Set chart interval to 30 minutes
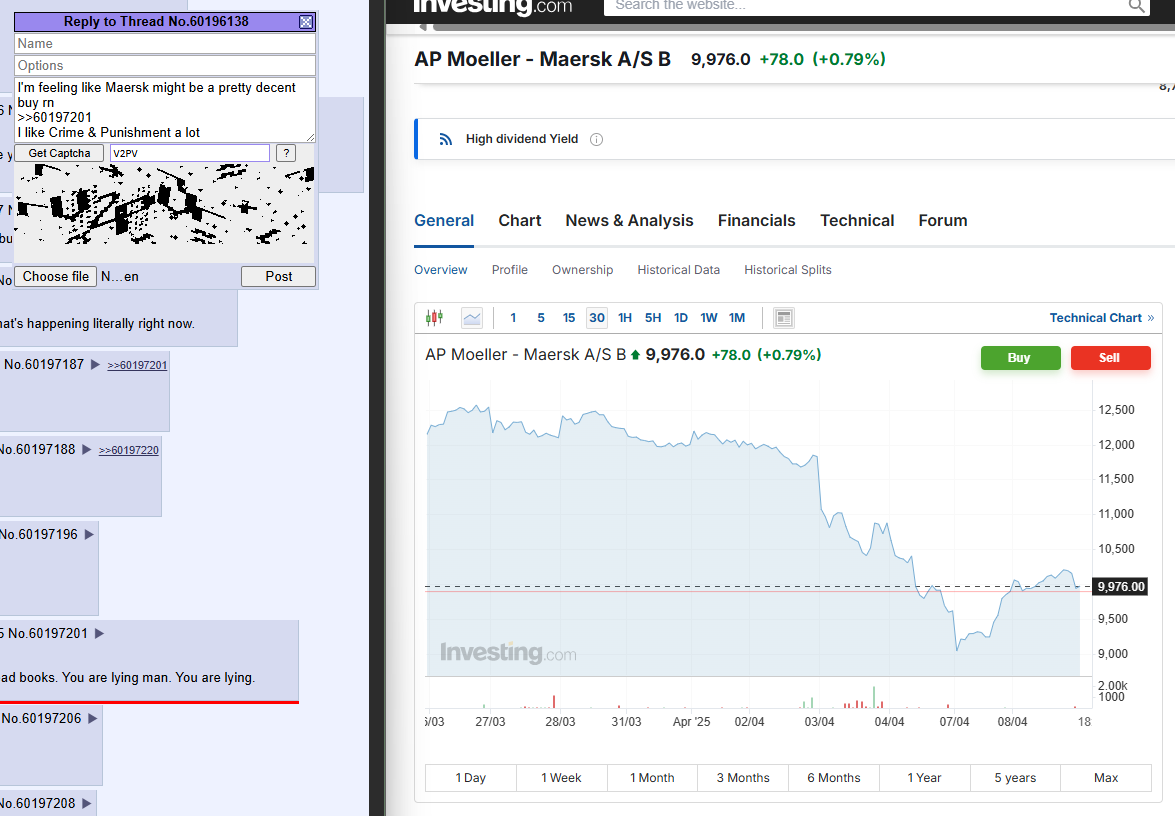 (596, 318)
